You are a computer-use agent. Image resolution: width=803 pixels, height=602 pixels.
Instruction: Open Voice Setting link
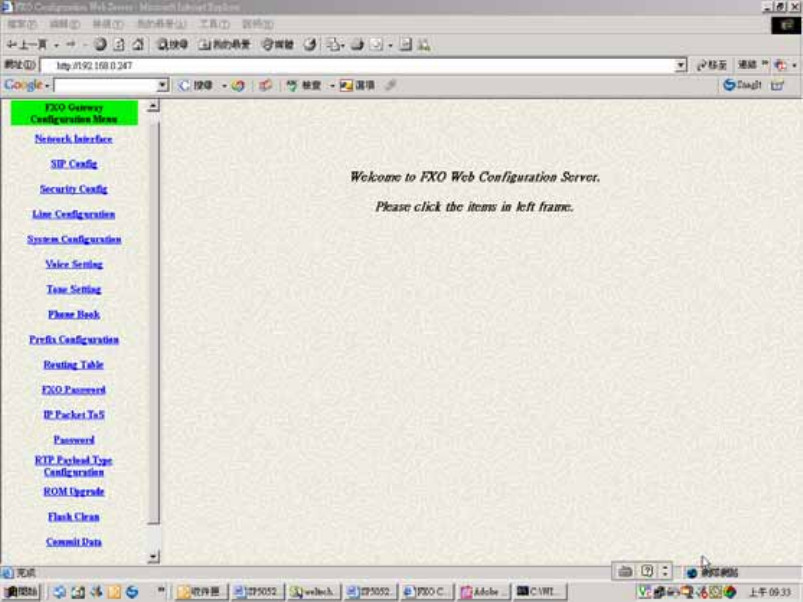(74, 264)
